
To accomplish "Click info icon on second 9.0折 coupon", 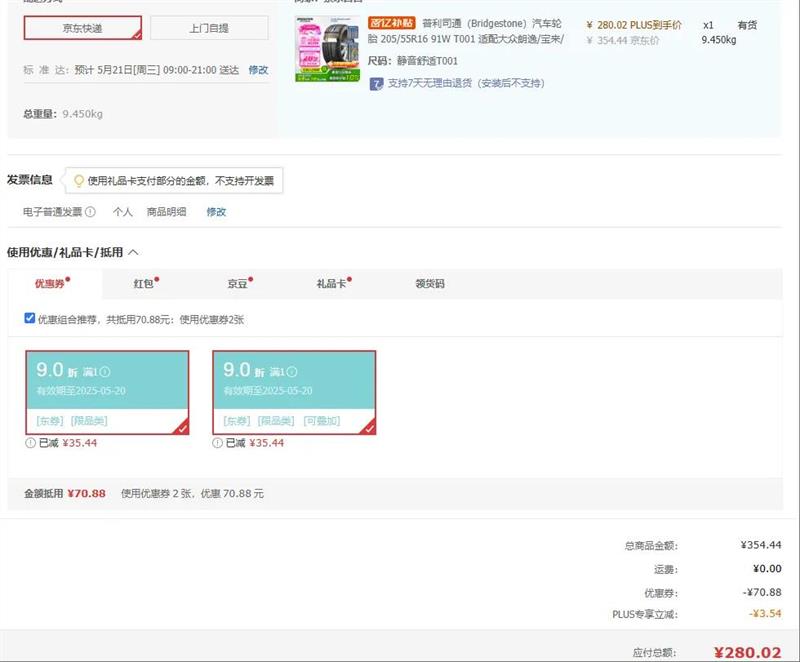I will click(291, 372).
